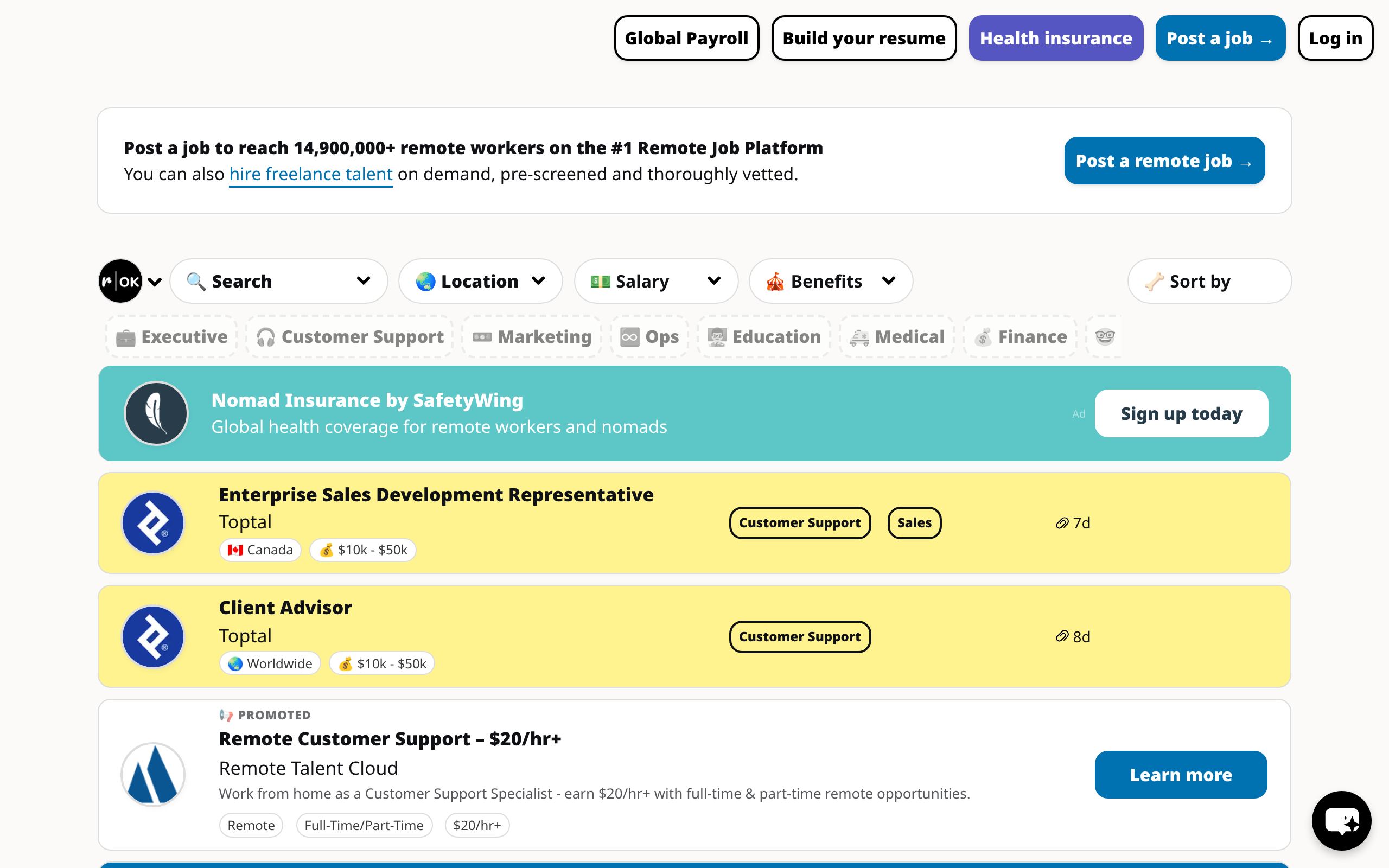Click the Remote OK logo icon

pyautogui.click(x=120, y=282)
